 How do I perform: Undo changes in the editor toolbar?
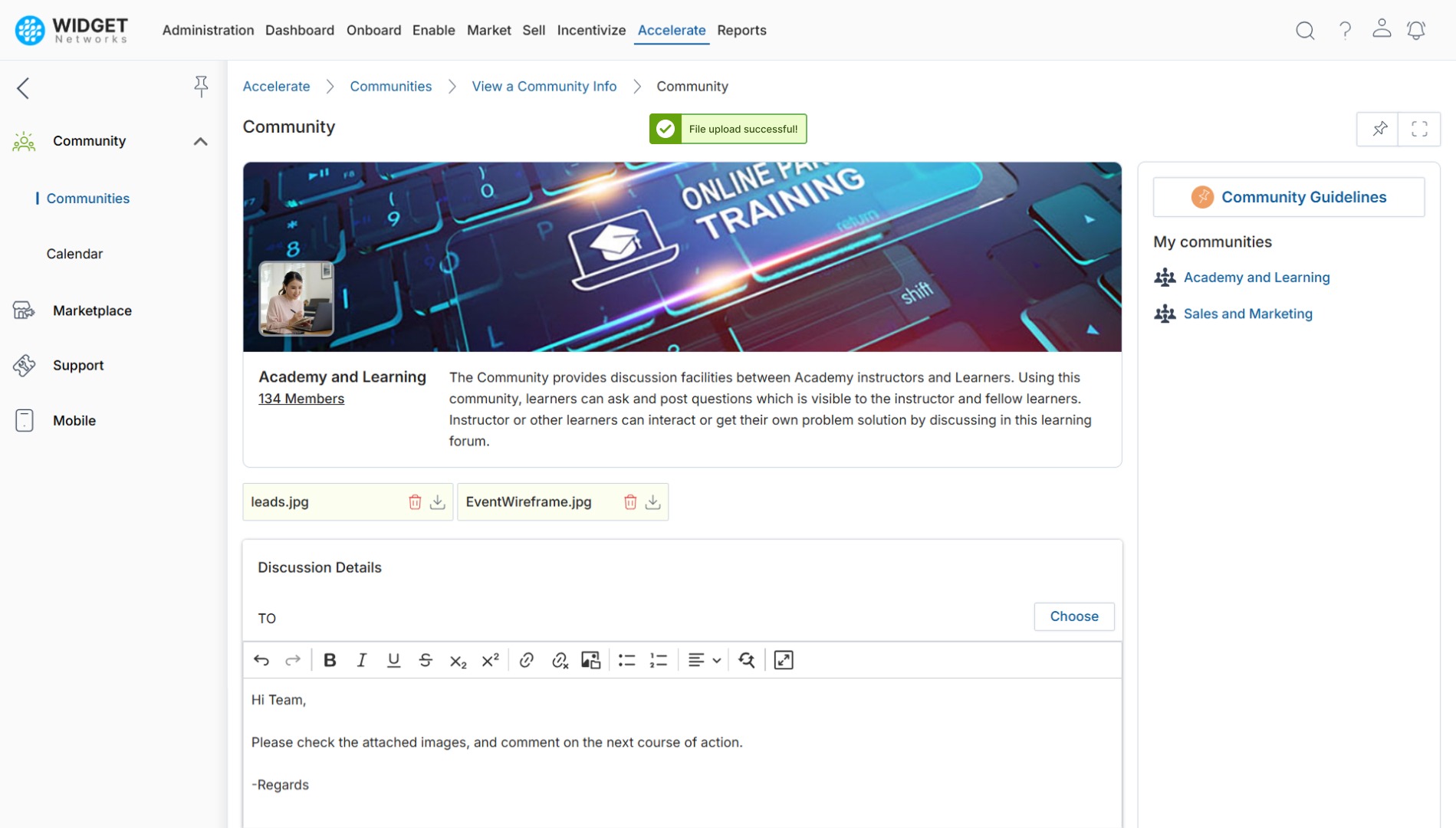(261, 660)
